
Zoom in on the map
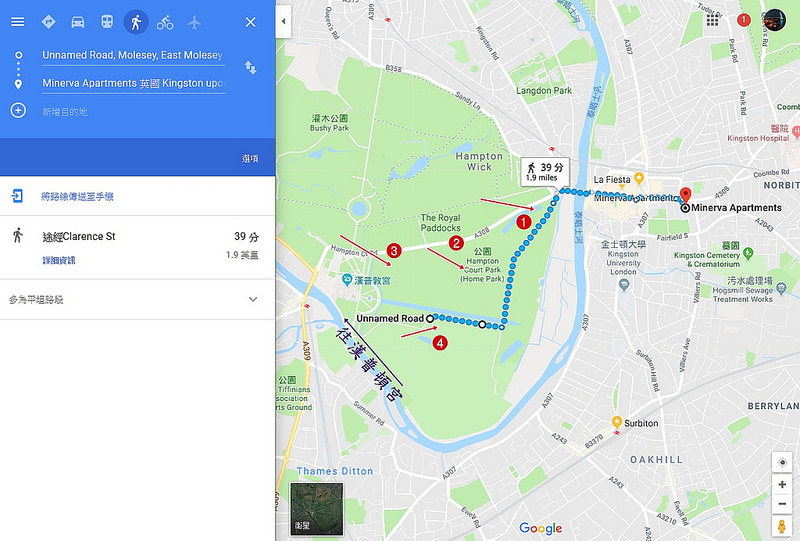point(782,484)
